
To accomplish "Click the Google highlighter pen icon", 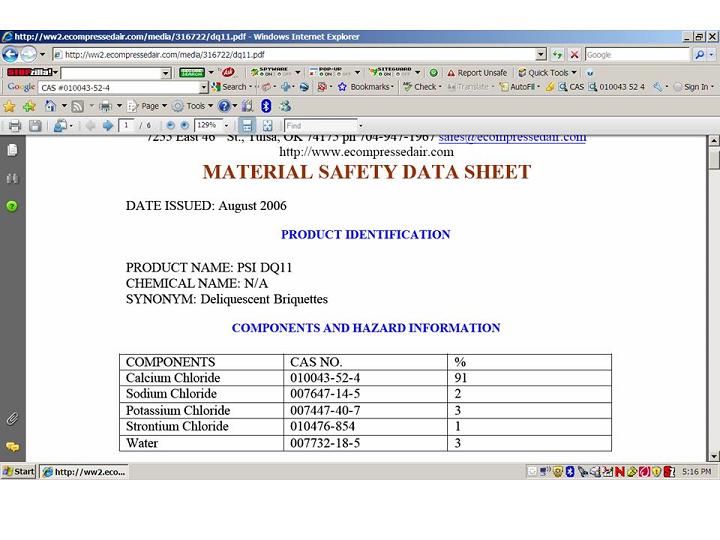I will click(x=549, y=87).
